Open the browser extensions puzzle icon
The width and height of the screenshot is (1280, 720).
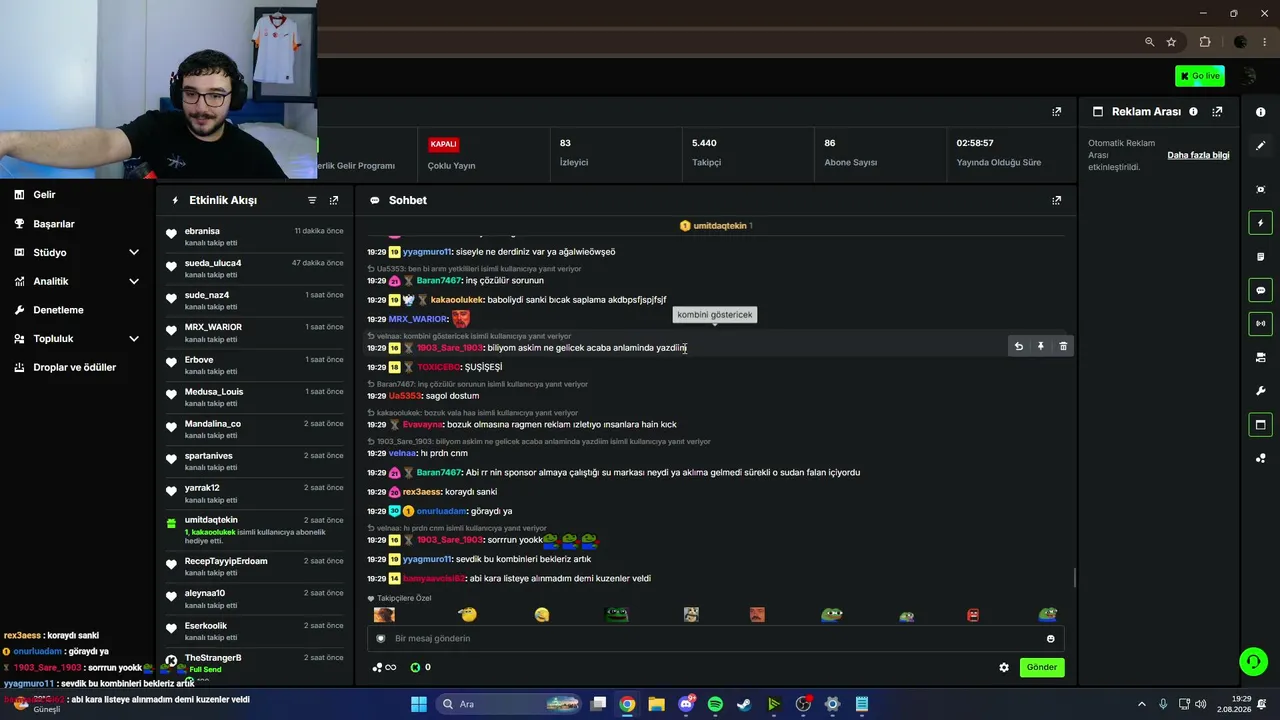pyautogui.click(x=1204, y=42)
